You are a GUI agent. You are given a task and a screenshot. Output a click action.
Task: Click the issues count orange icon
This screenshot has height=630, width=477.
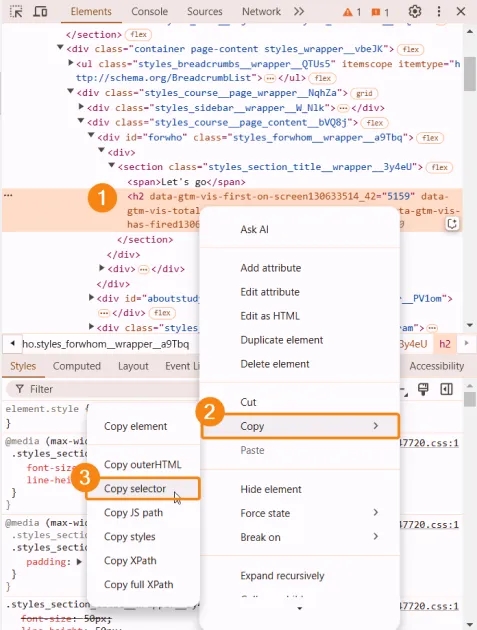tap(376, 12)
